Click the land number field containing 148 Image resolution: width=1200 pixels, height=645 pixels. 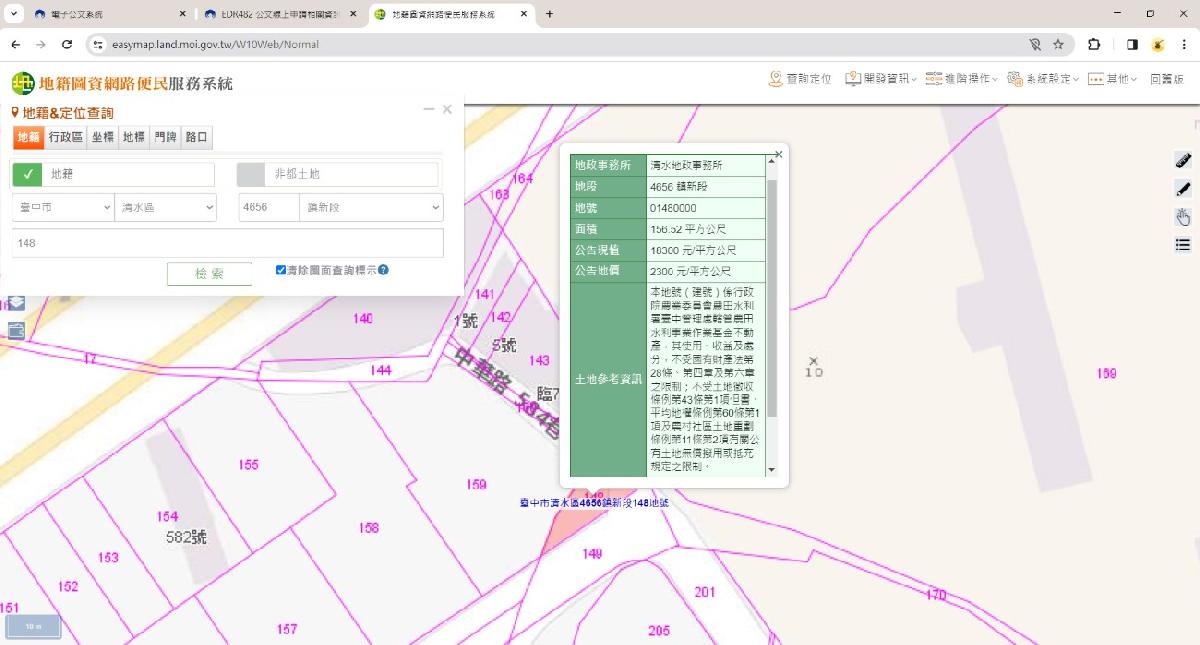pyautogui.click(x=227, y=243)
